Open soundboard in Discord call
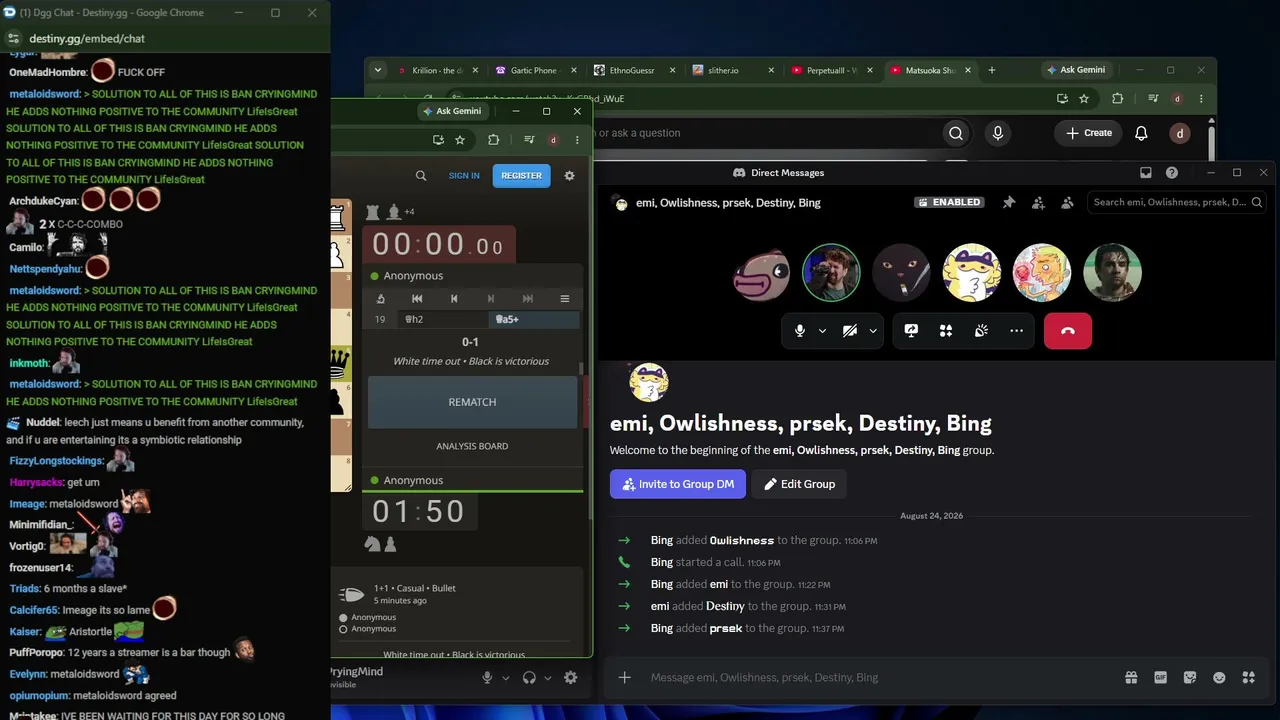 (x=981, y=331)
